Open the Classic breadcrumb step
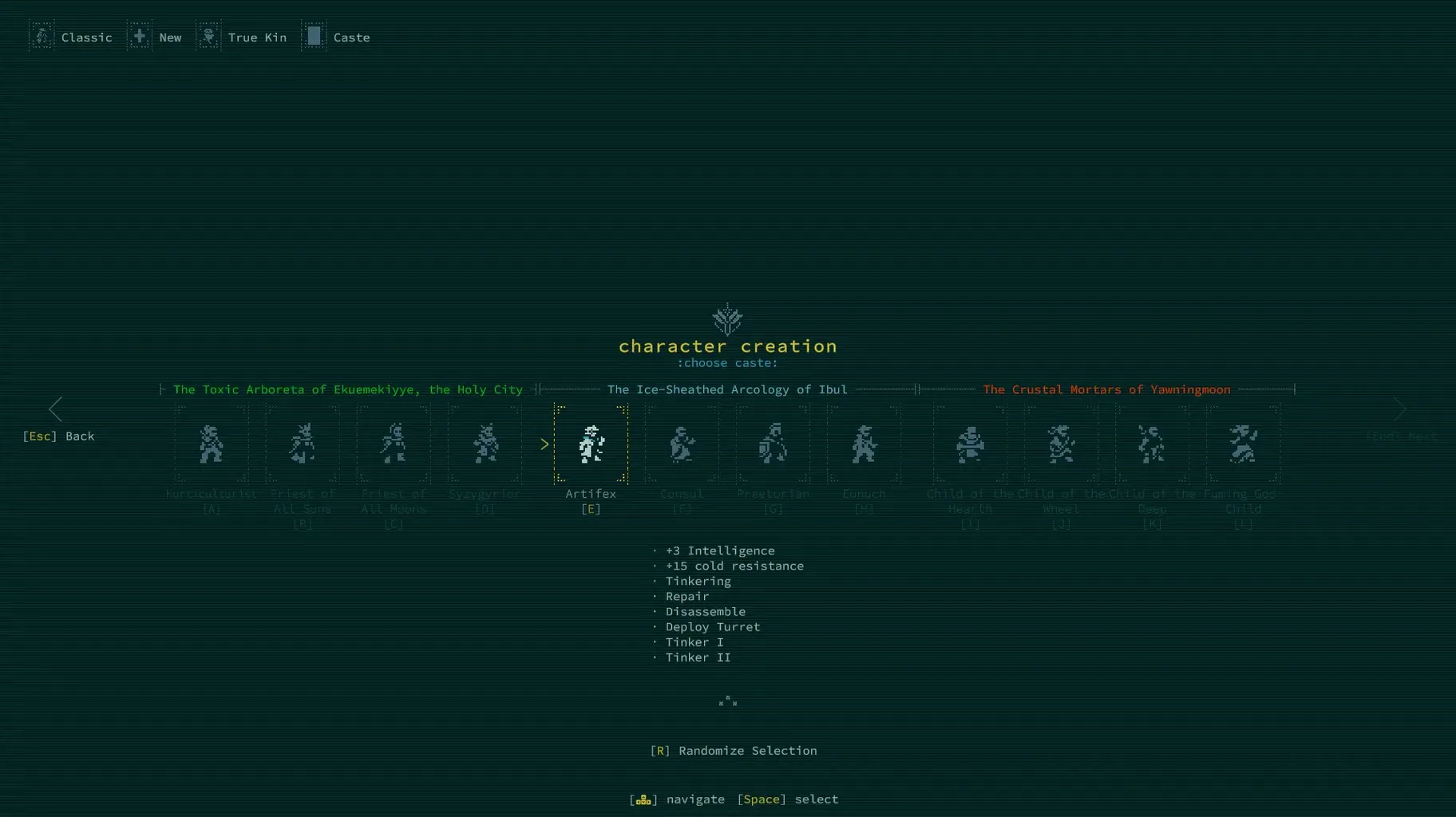The height and width of the screenshot is (817, 1456). [87, 37]
